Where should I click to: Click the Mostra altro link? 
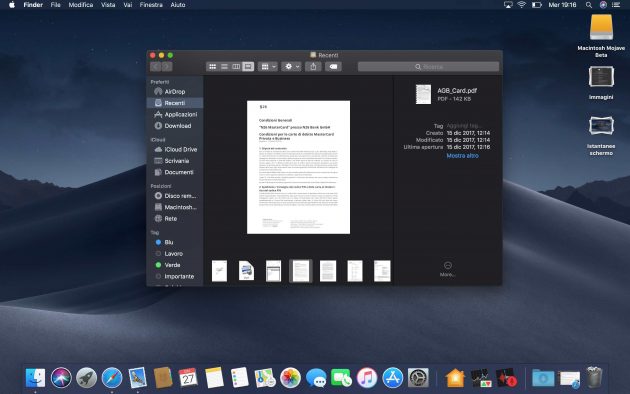(x=462, y=156)
